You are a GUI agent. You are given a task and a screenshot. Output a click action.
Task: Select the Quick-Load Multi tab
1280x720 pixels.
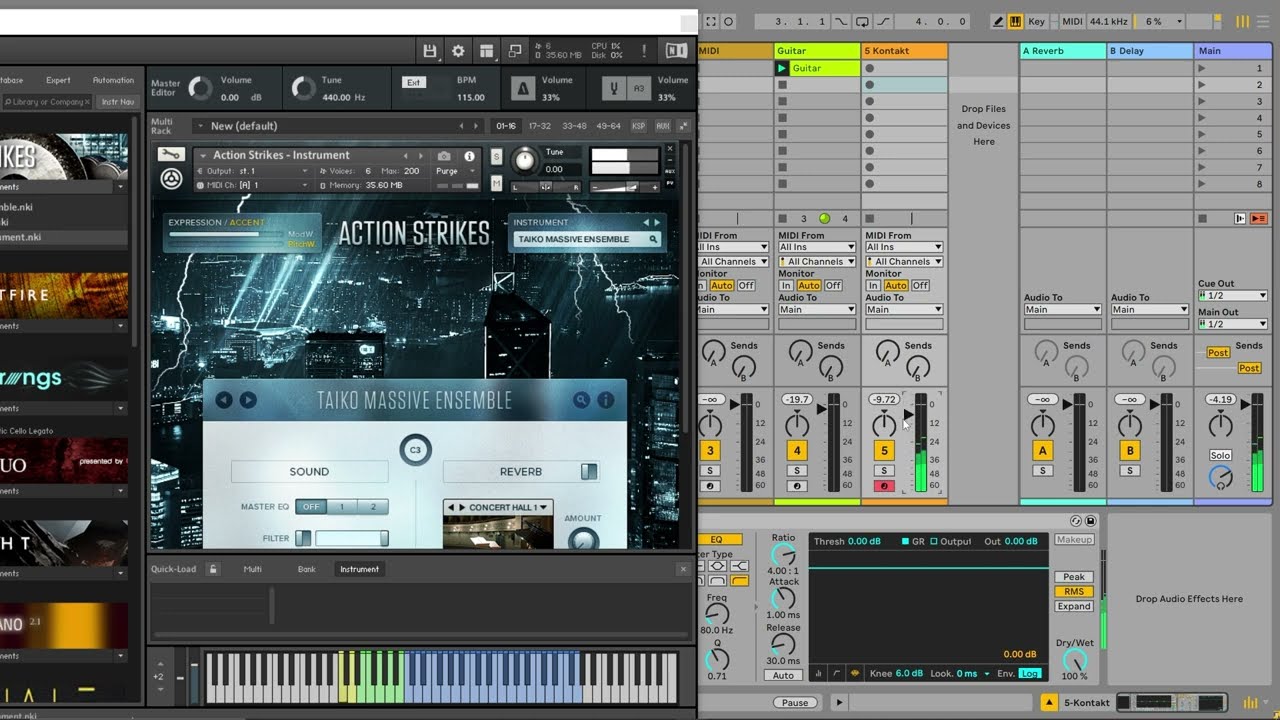(253, 569)
